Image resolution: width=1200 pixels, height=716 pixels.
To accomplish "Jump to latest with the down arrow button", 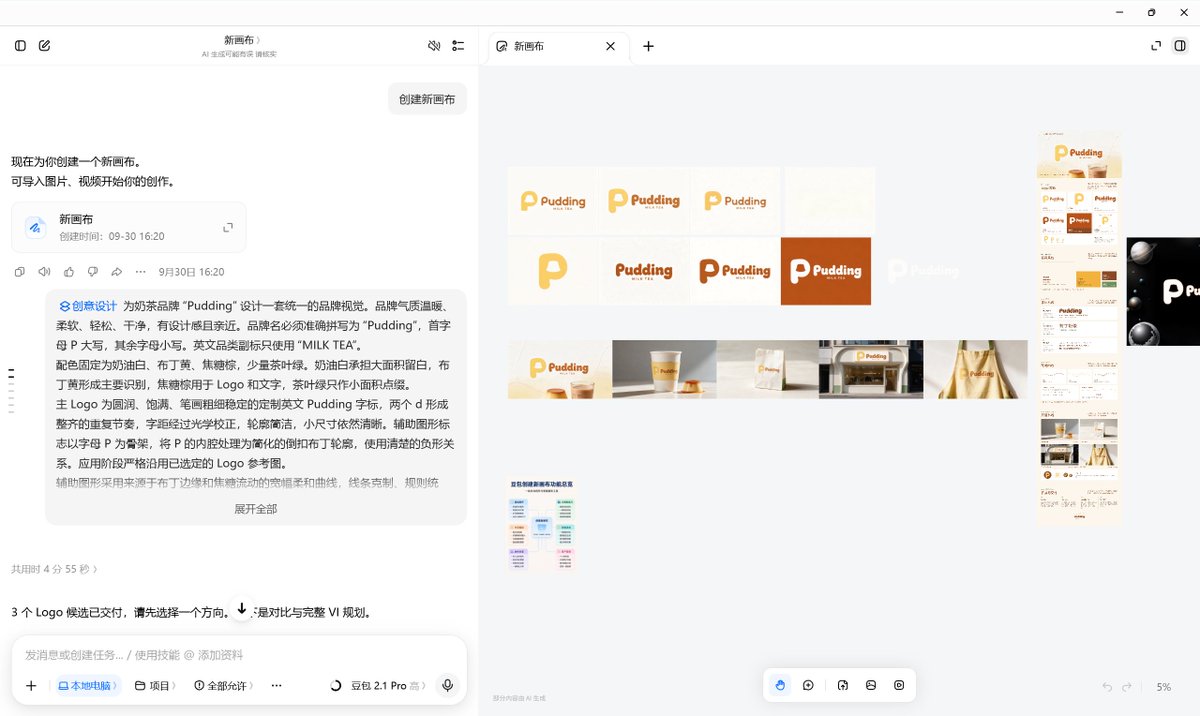I will pyautogui.click(x=241, y=609).
